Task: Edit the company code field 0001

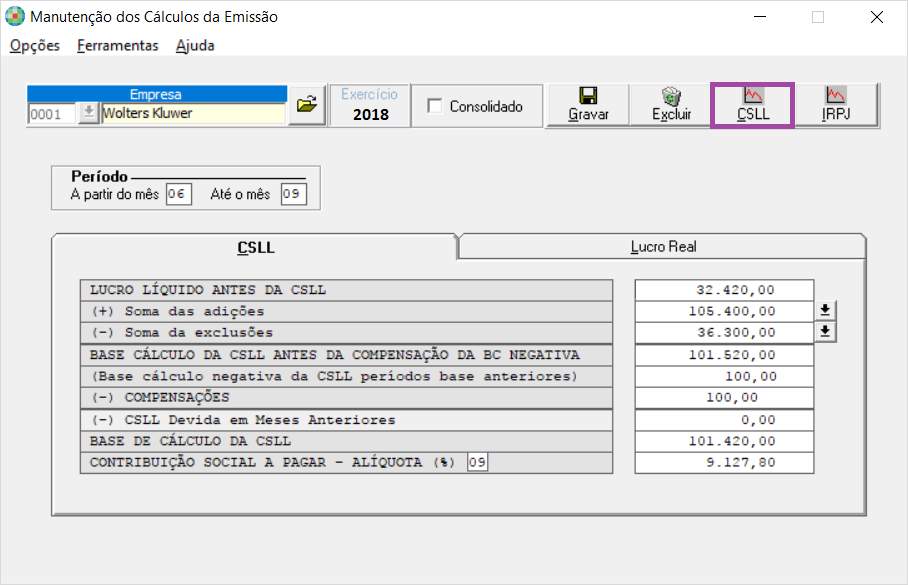Action: [52, 114]
